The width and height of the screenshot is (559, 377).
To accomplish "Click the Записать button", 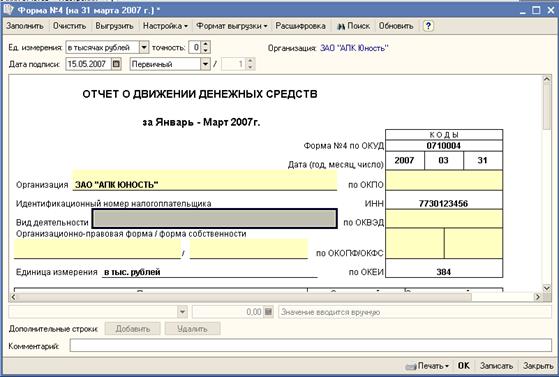I will [496, 366].
